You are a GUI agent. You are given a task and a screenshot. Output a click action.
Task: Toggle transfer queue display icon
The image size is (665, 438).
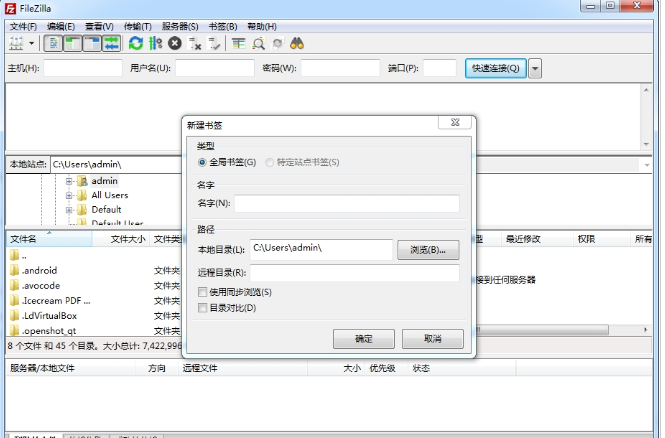pos(112,43)
